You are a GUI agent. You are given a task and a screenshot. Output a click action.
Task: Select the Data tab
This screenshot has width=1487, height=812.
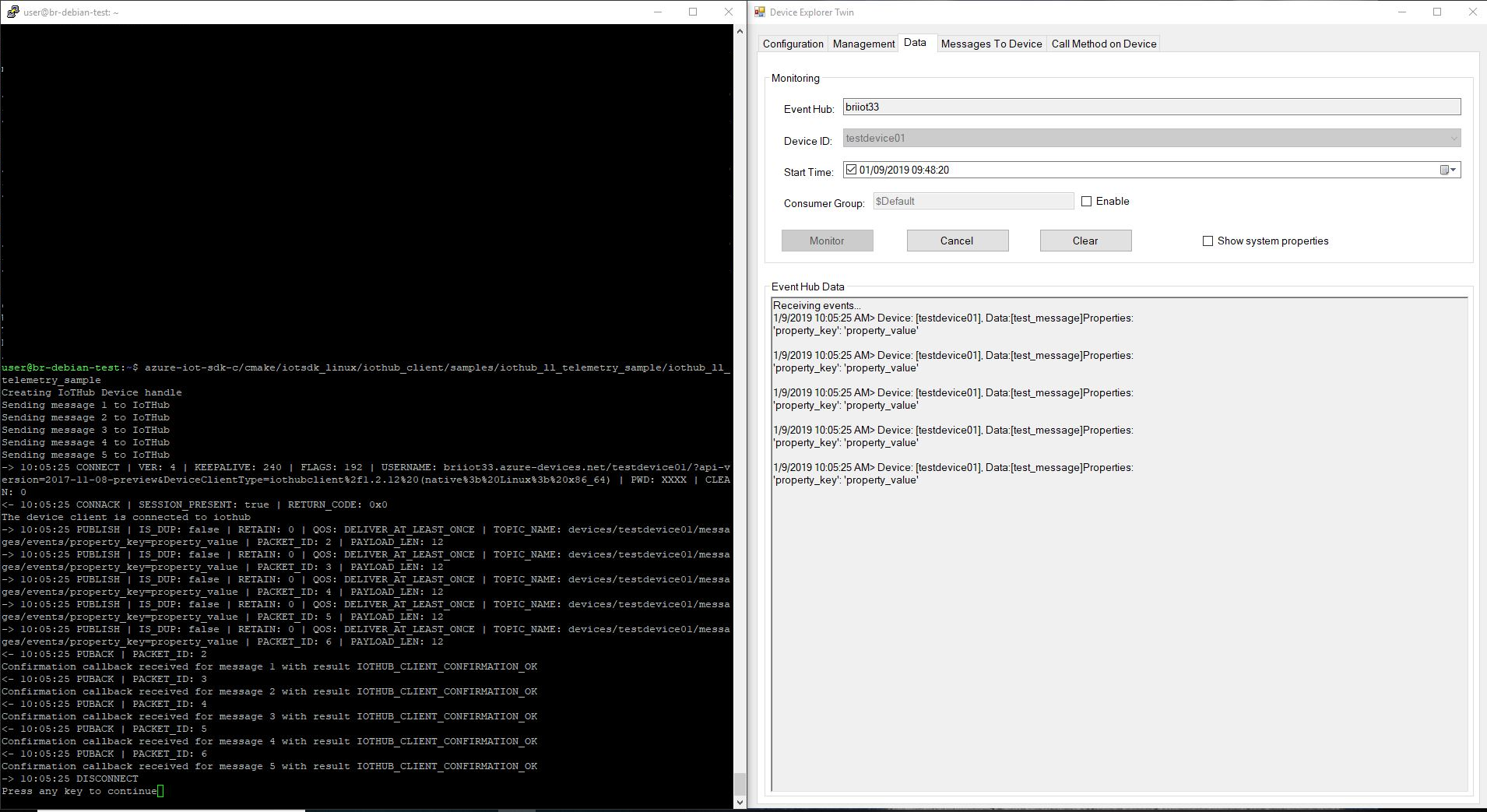click(915, 43)
